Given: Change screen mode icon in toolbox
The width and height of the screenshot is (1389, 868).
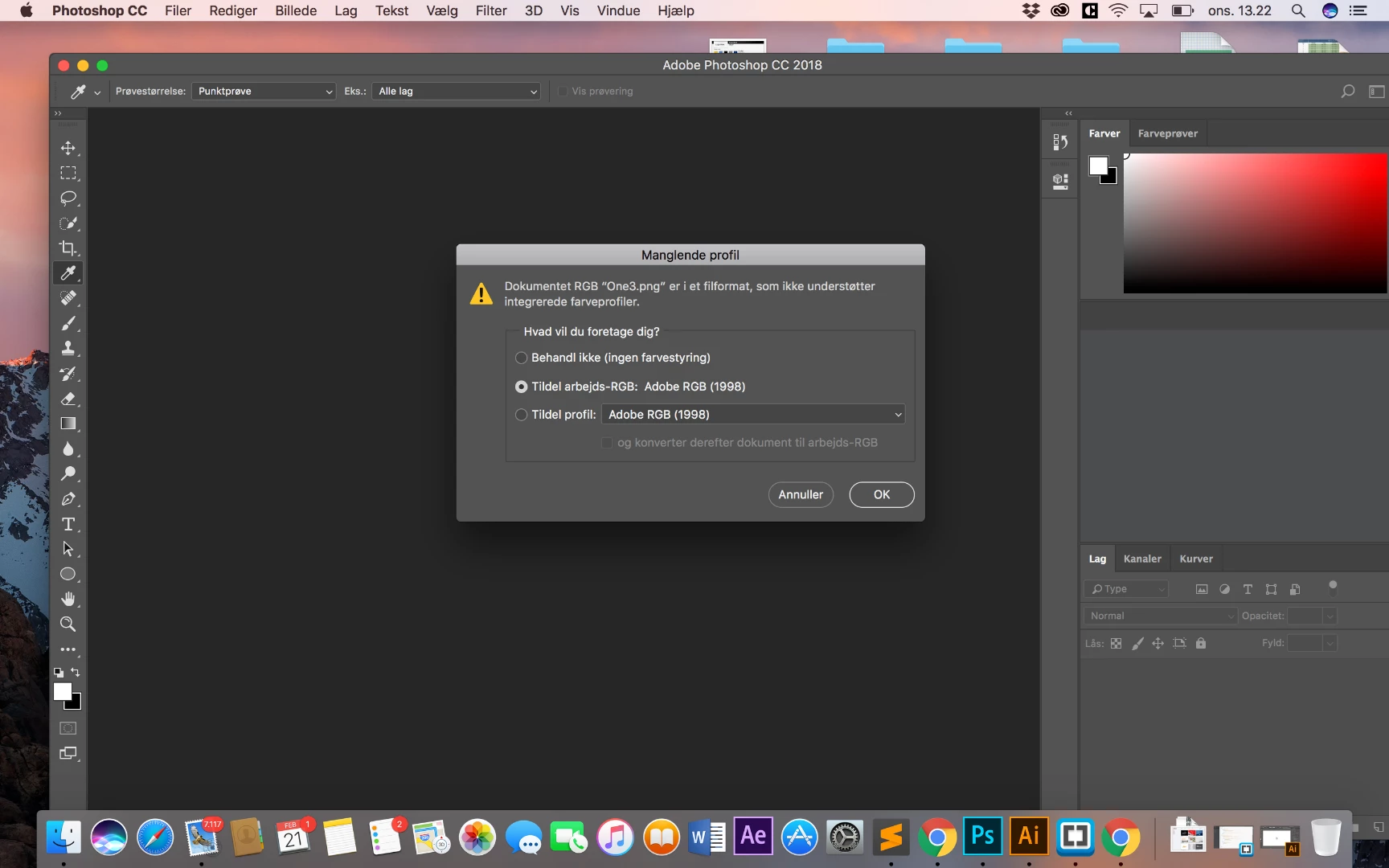Looking at the screenshot, I should (68, 753).
